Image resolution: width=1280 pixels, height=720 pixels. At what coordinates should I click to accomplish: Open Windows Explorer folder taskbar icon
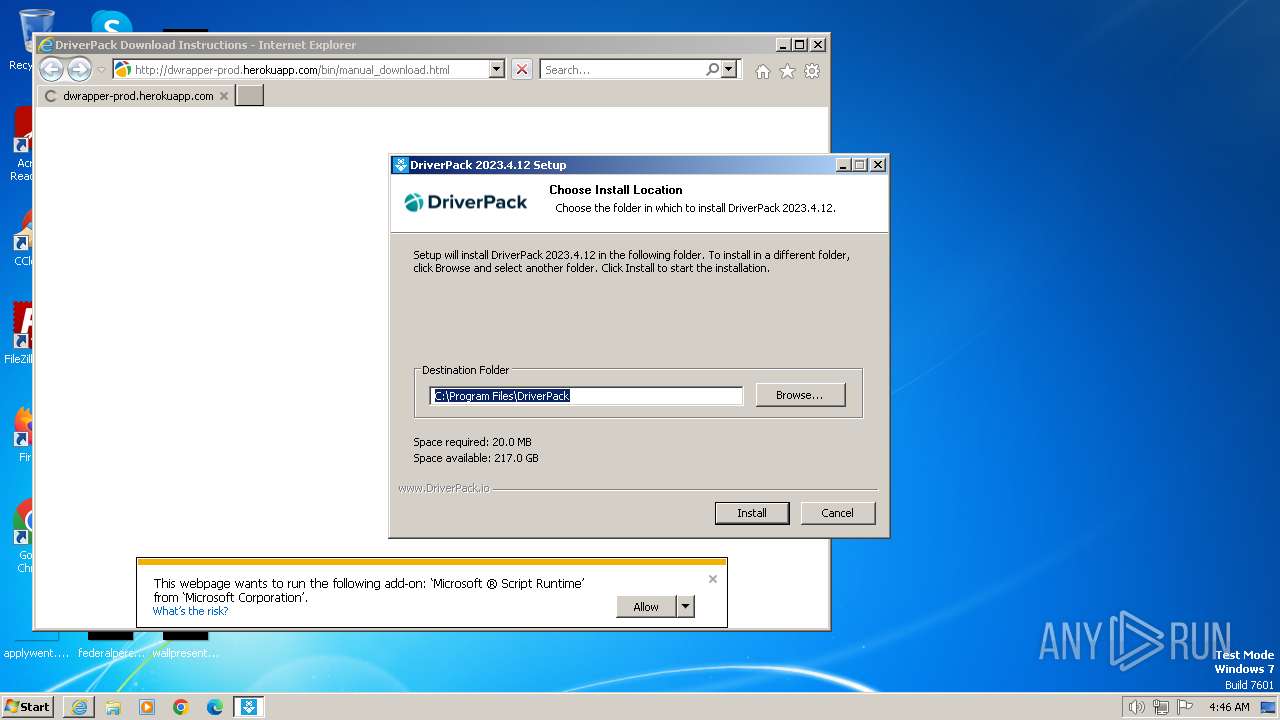tap(113, 707)
